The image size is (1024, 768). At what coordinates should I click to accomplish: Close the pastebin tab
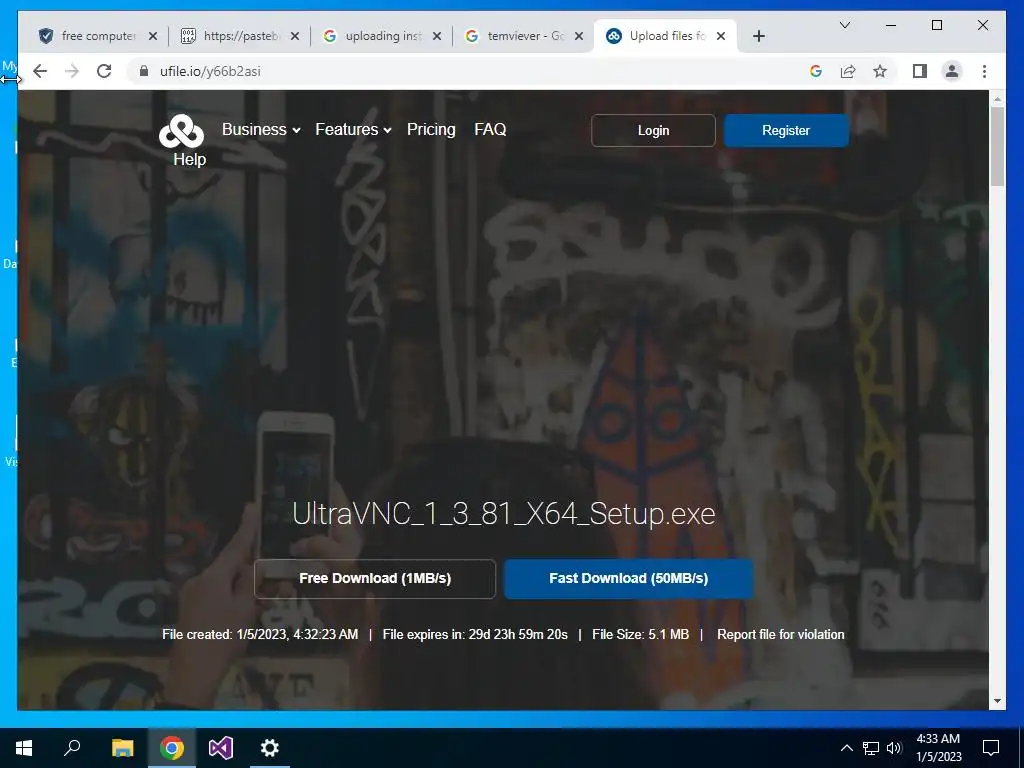[295, 36]
